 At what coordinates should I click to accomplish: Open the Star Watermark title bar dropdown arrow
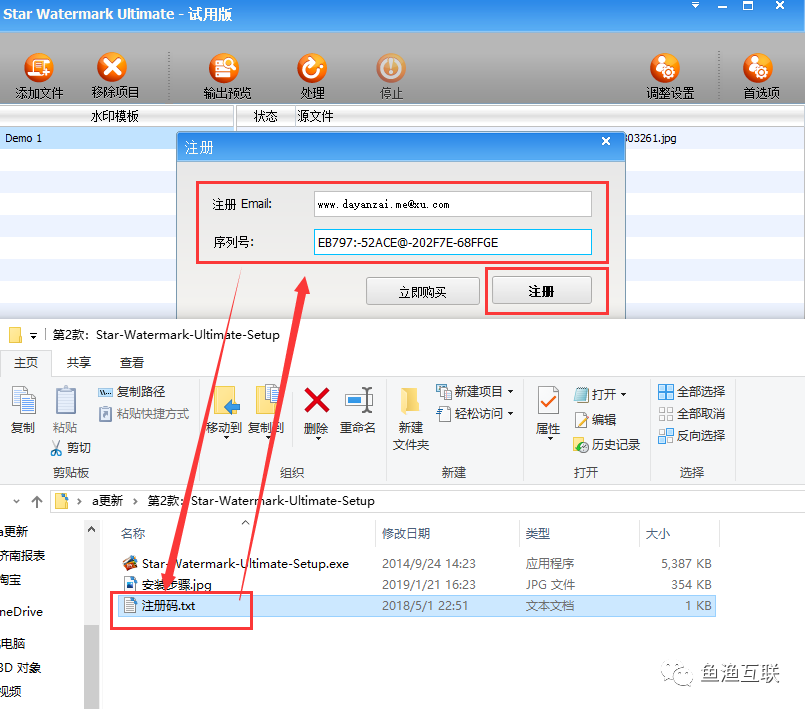[695, 6]
